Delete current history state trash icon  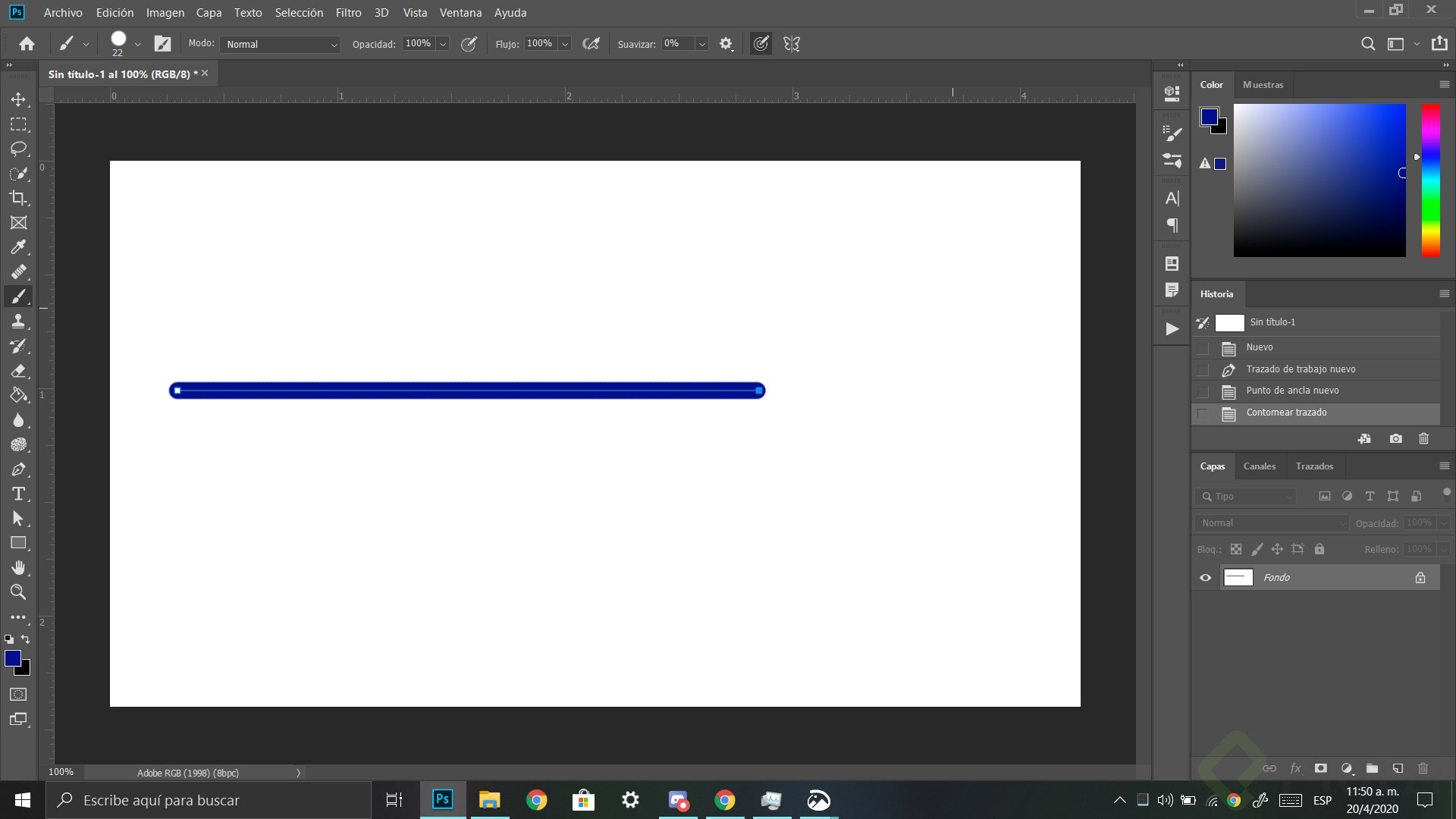tap(1423, 439)
